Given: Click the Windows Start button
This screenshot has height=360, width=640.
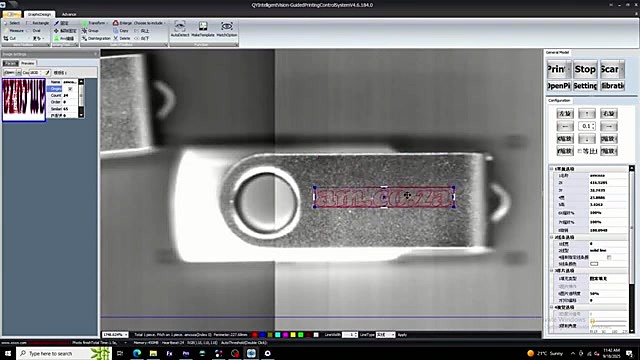Looking at the screenshot, I should 8,353.
